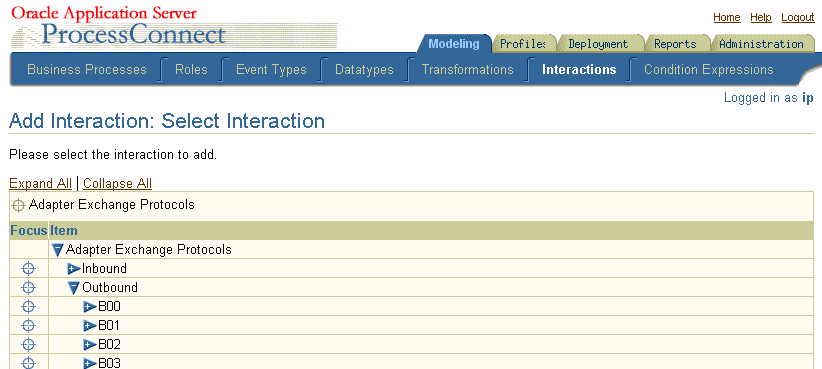This screenshot has width=822, height=369.
Task: Open the Condition Expressions subtab
Action: coord(709,70)
